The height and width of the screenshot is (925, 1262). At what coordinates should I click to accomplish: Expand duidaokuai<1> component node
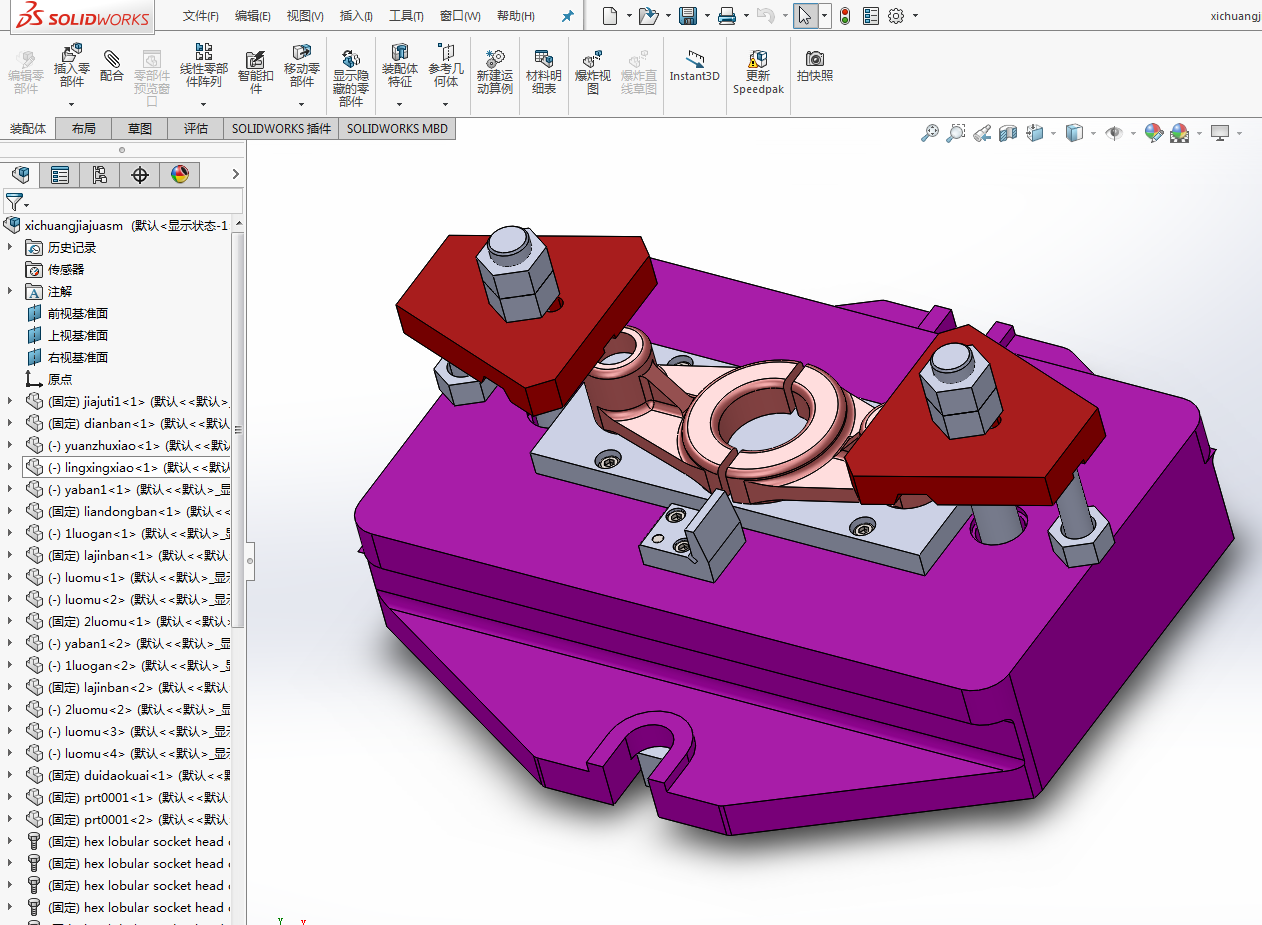[x=10, y=775]
